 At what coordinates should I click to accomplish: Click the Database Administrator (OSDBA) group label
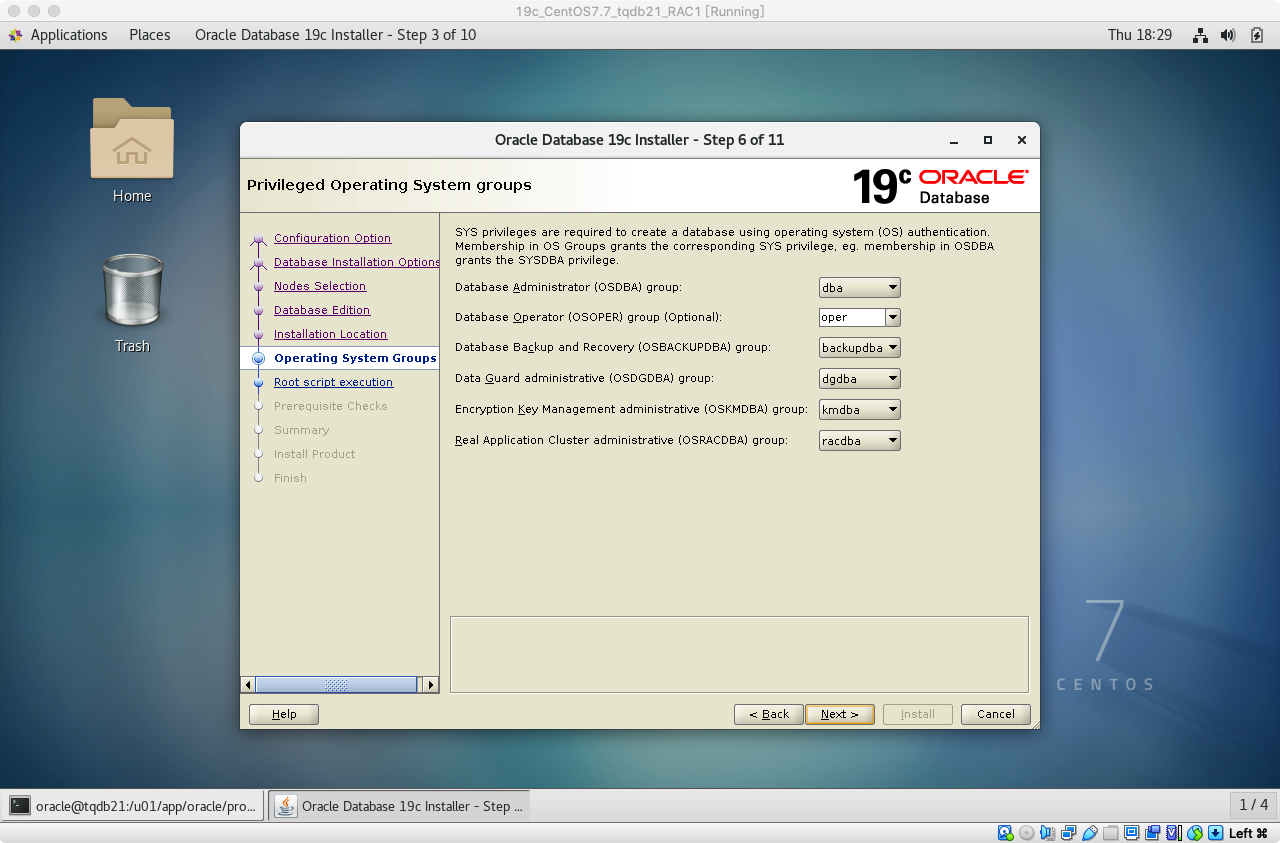click(x=568, y=287)
